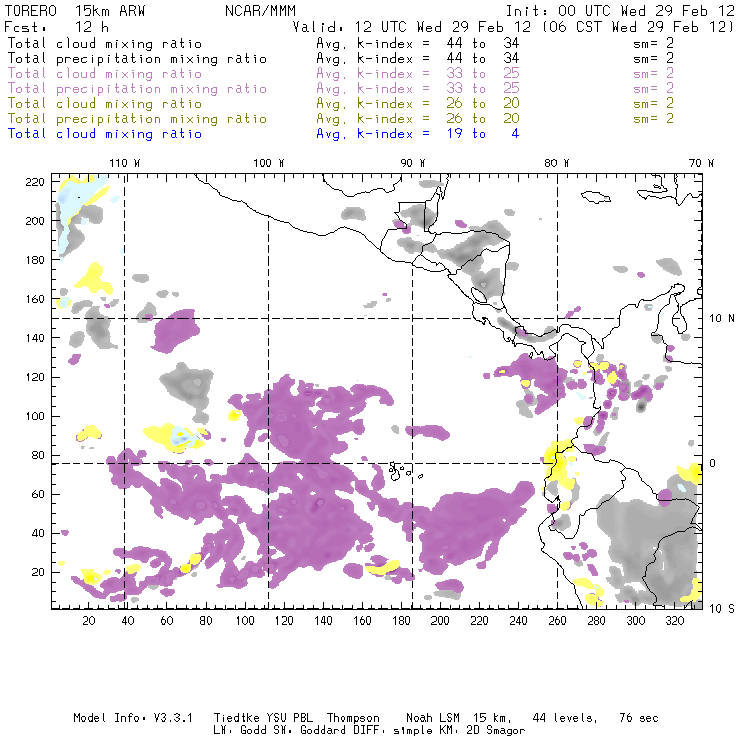Click the olive 'Total precipitation mixing ratio' legend row
This screenshot has width=740, height=740.
(x=137, y=118)
